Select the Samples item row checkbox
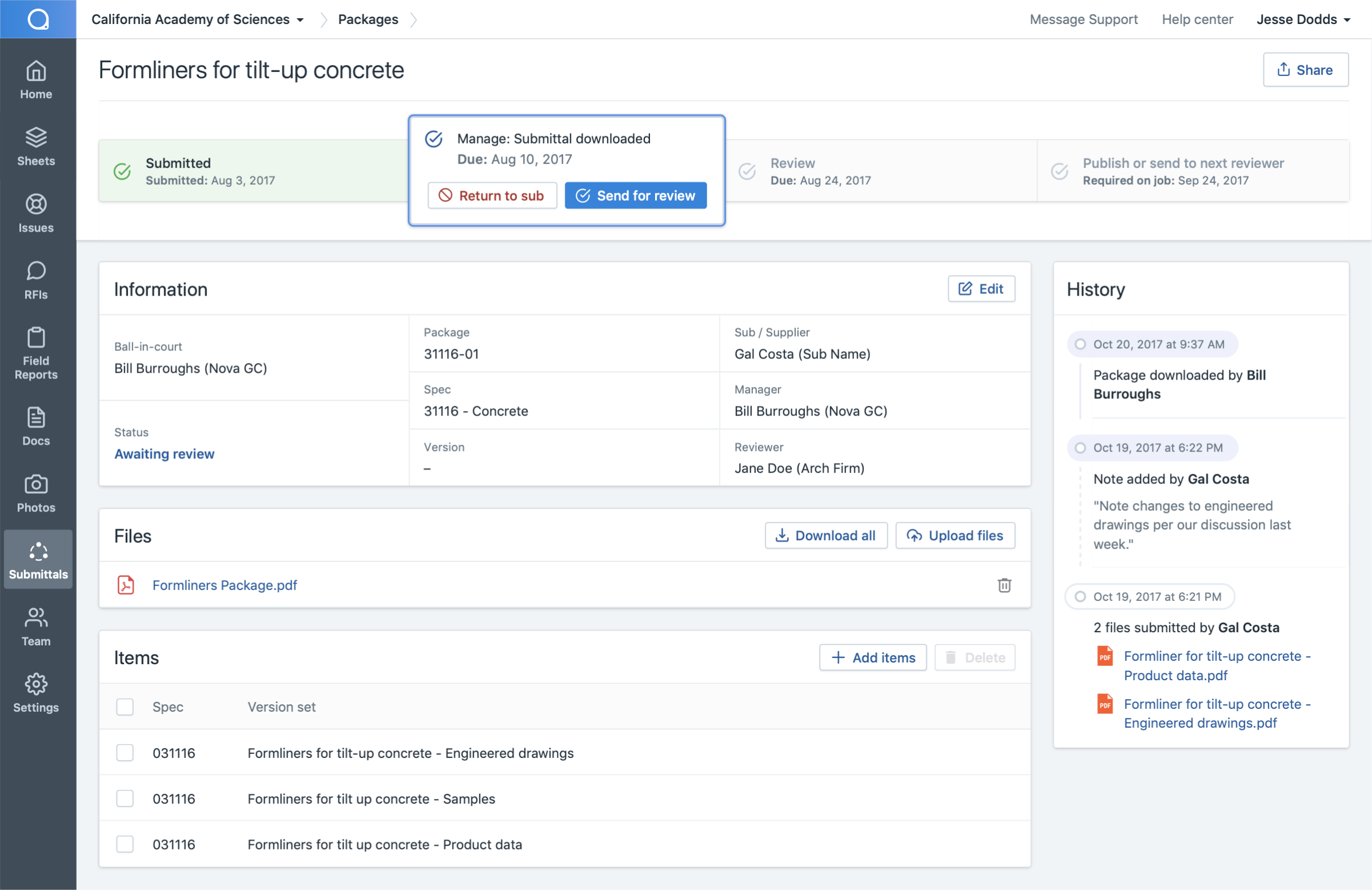Viewport: 1372px width, 890px height. tap(125, 799)
